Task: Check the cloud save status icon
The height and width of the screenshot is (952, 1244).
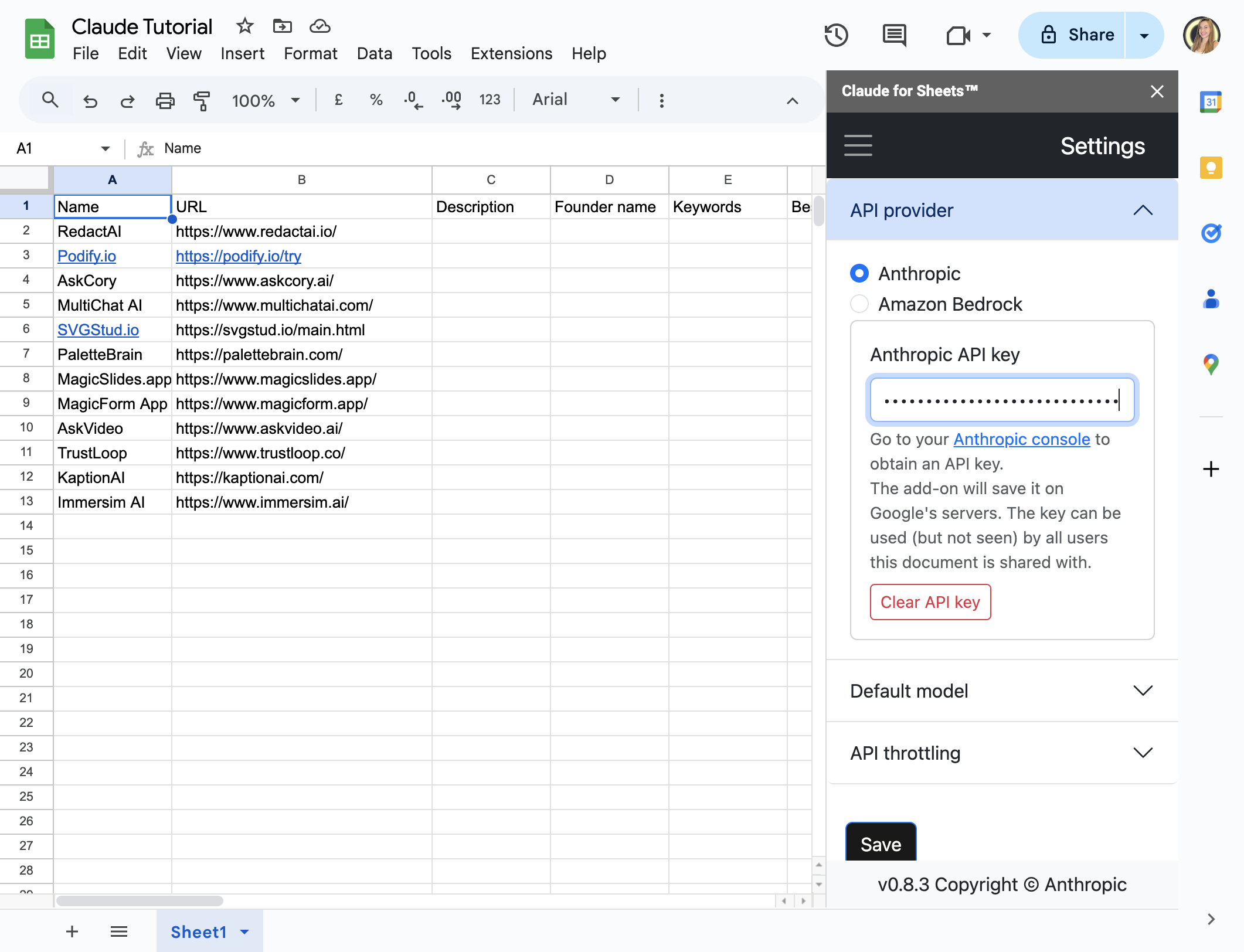Action: [x=320, y=26]
